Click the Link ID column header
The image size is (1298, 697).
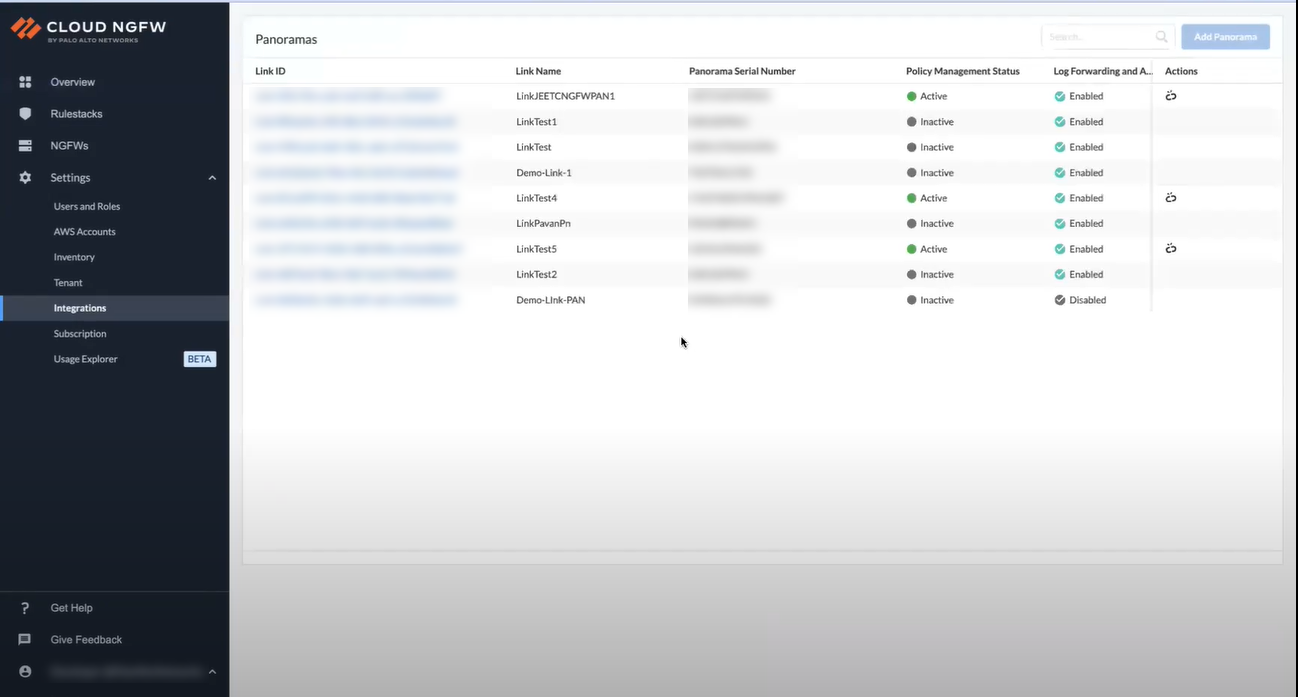pos(270,71)
